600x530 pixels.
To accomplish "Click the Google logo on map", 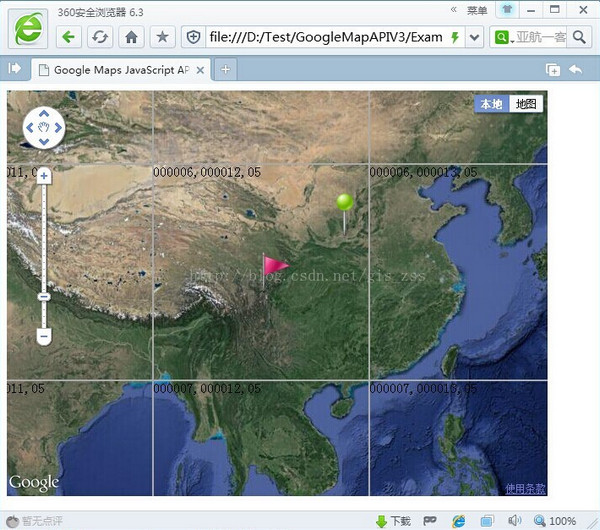I will coord(34,483).
